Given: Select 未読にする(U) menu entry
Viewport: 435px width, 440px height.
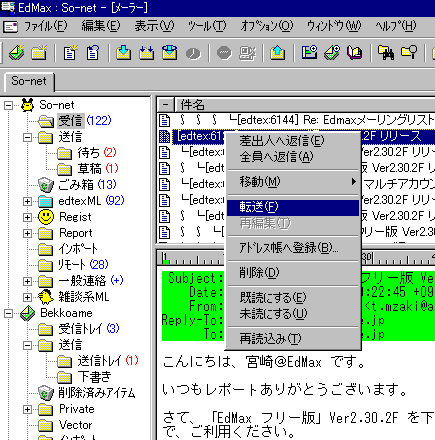Looking at the screenshot, I should pyautogui.click(x=293, y=313).
